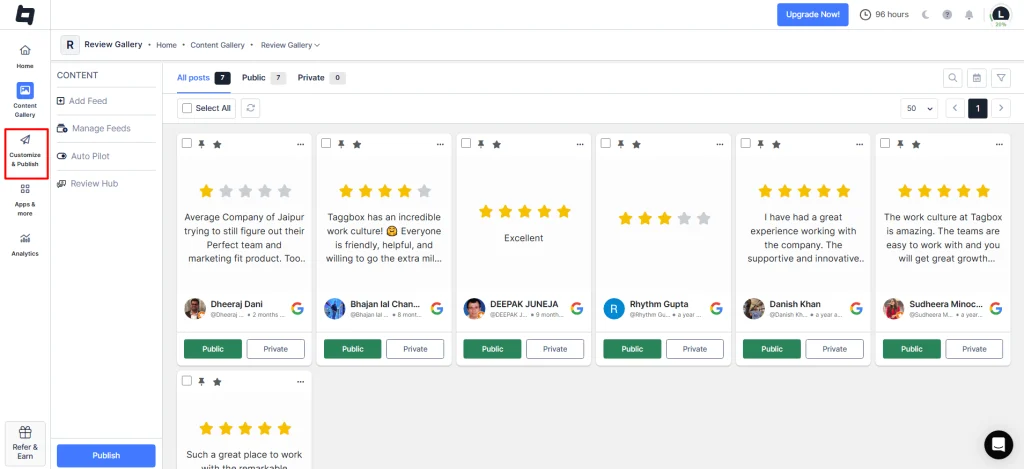Star the DEEPAK JUNEJA review
The width and height of the screenshot is (1024, 469).
[496, 144]
